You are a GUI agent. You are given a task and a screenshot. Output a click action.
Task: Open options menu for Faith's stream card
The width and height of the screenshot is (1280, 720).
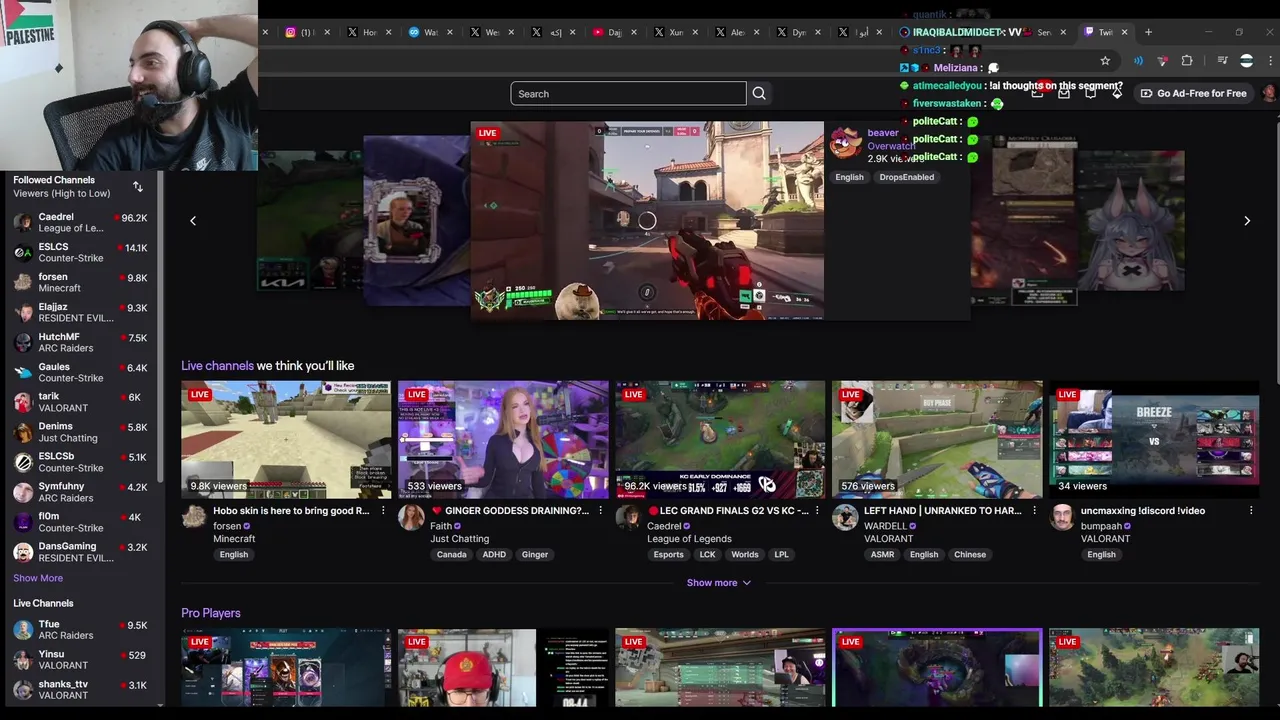[x=600, y=511]
